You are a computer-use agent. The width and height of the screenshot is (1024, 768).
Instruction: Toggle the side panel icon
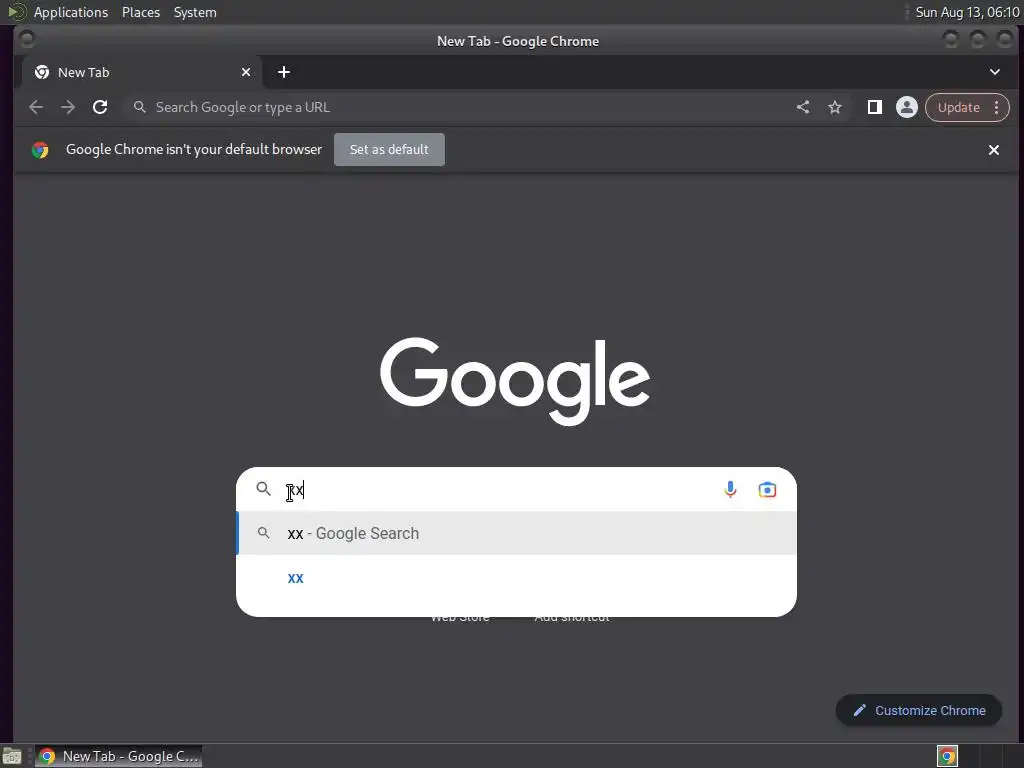874,107
